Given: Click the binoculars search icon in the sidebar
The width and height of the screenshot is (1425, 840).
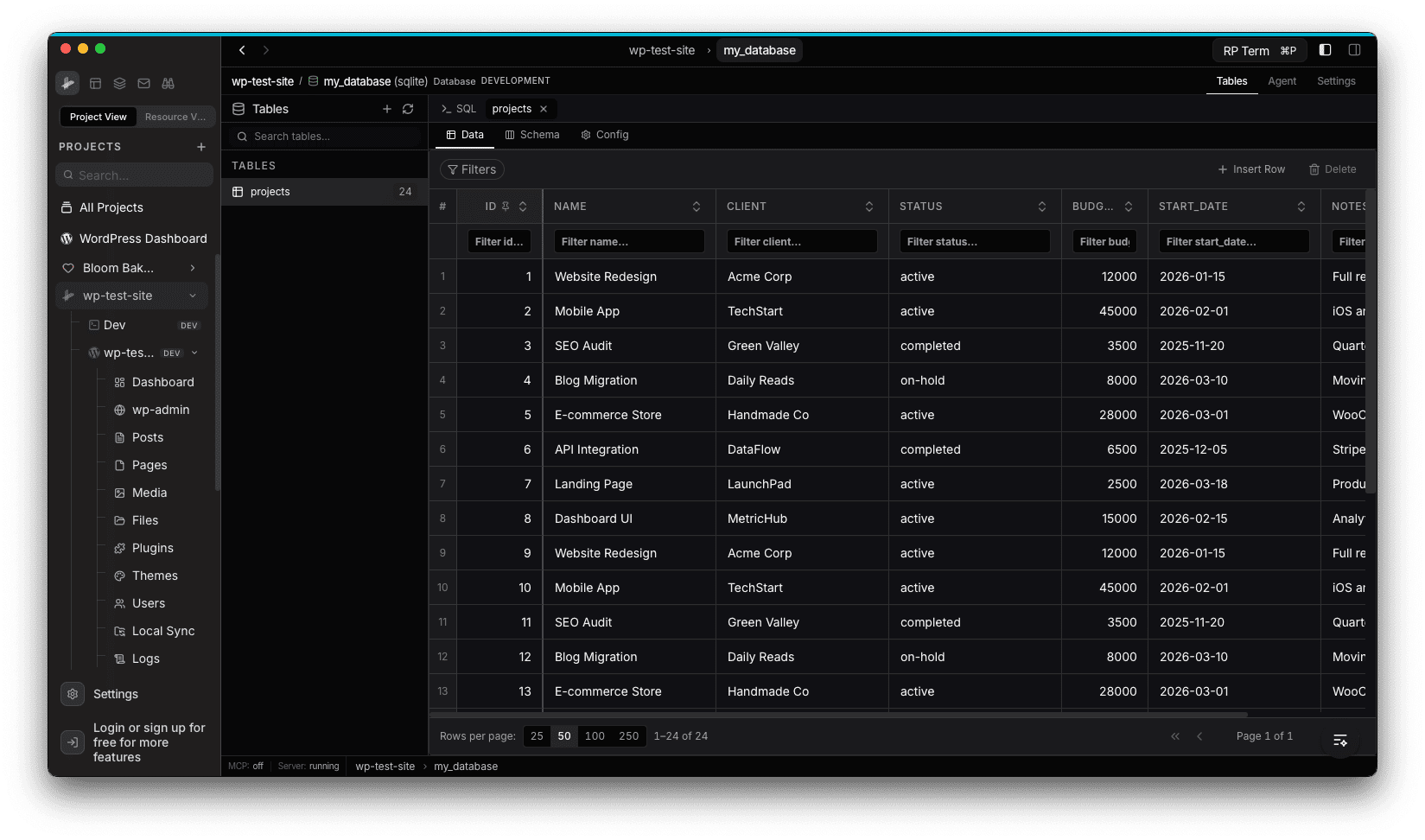Looking at the screenshot, I should [x=168, y=83].
